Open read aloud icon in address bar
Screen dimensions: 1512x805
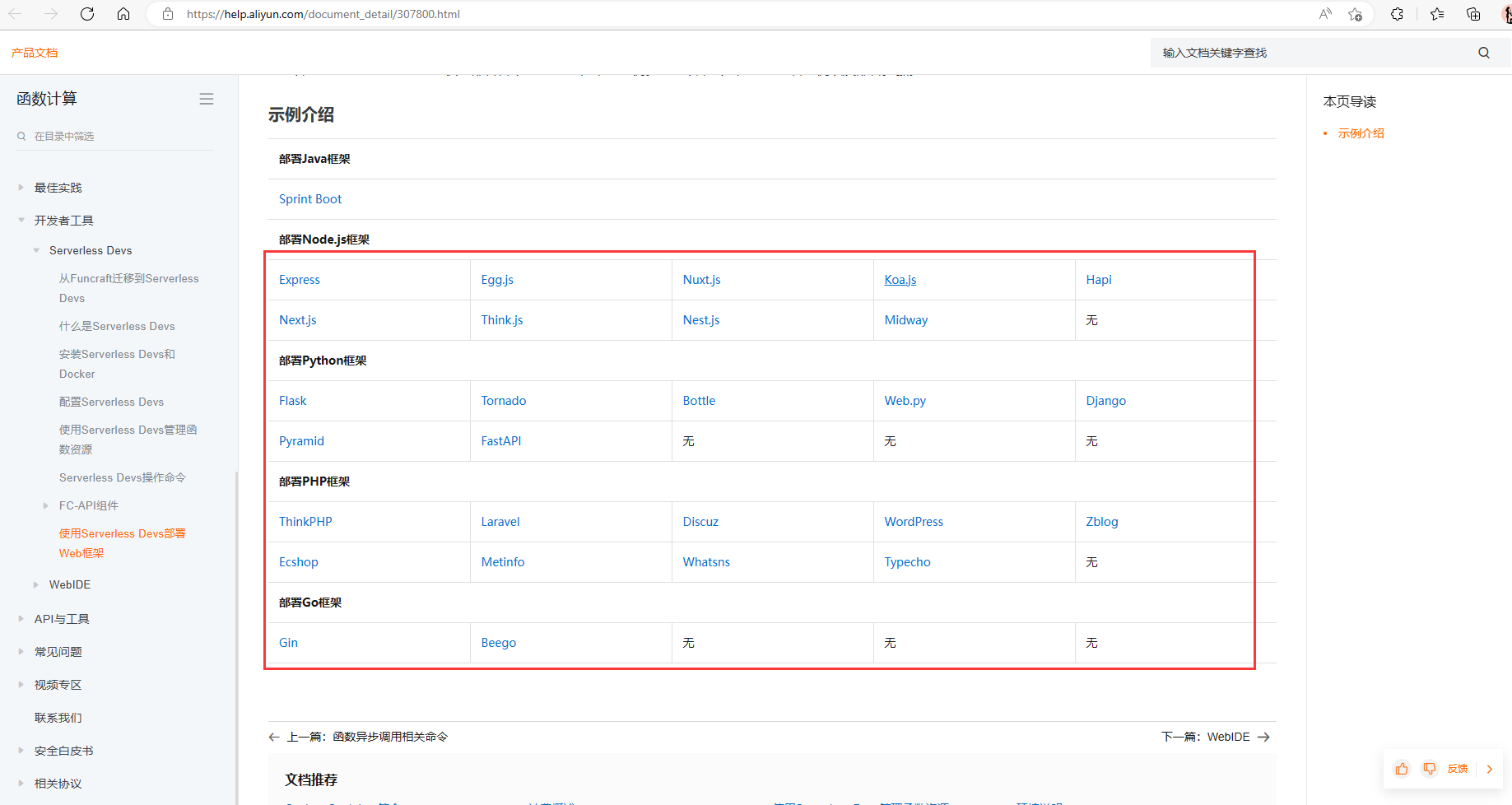pos(1325,14)
